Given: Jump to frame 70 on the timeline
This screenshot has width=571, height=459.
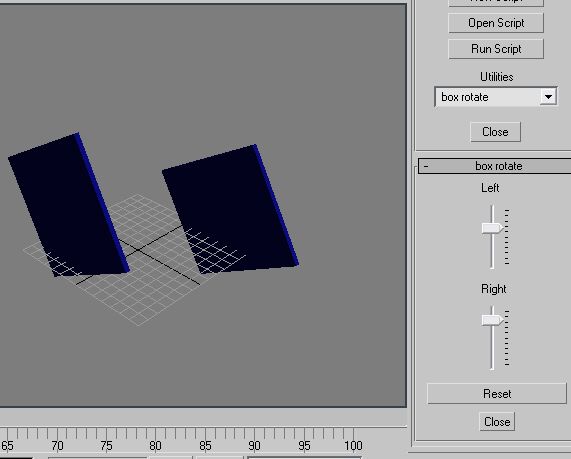Looking at the screenshot, I should click(57, 446).
